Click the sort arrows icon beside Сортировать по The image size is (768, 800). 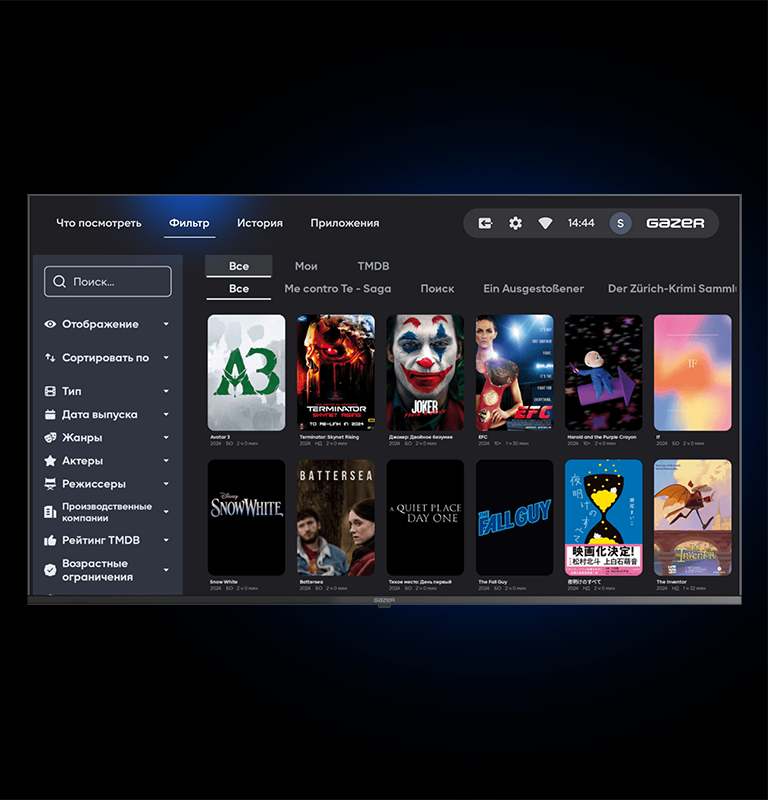pos(50,358)
